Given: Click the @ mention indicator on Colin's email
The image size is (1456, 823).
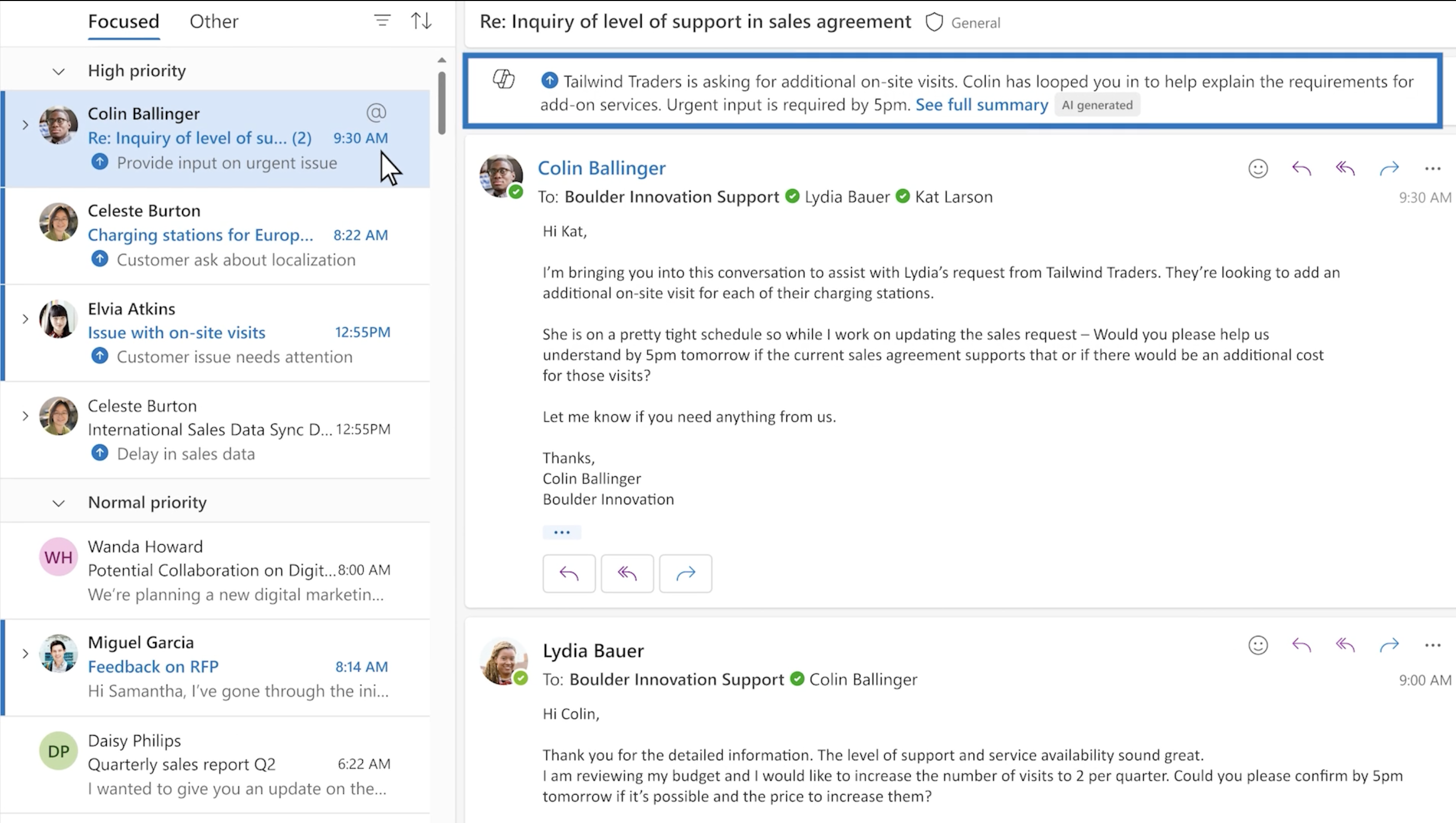Looking at the screenshot, I should [x=376, y=113].
